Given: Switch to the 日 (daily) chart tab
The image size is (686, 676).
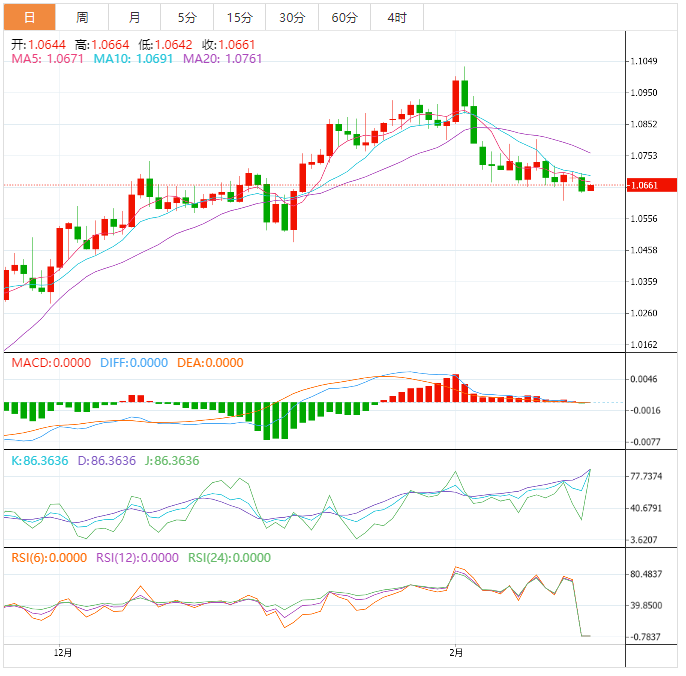Looking at the screenshot, I should [x=29, y=17].
